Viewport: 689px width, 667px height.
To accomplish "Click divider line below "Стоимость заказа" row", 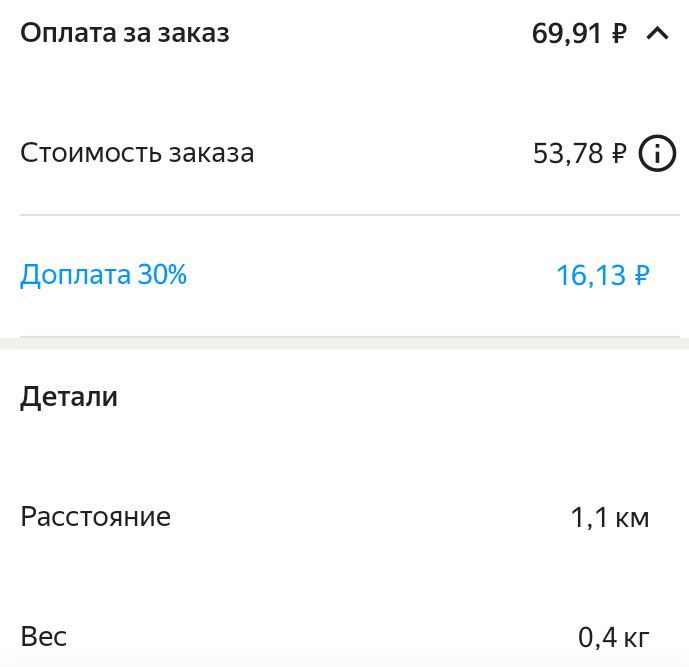I will tap(344, 215).
